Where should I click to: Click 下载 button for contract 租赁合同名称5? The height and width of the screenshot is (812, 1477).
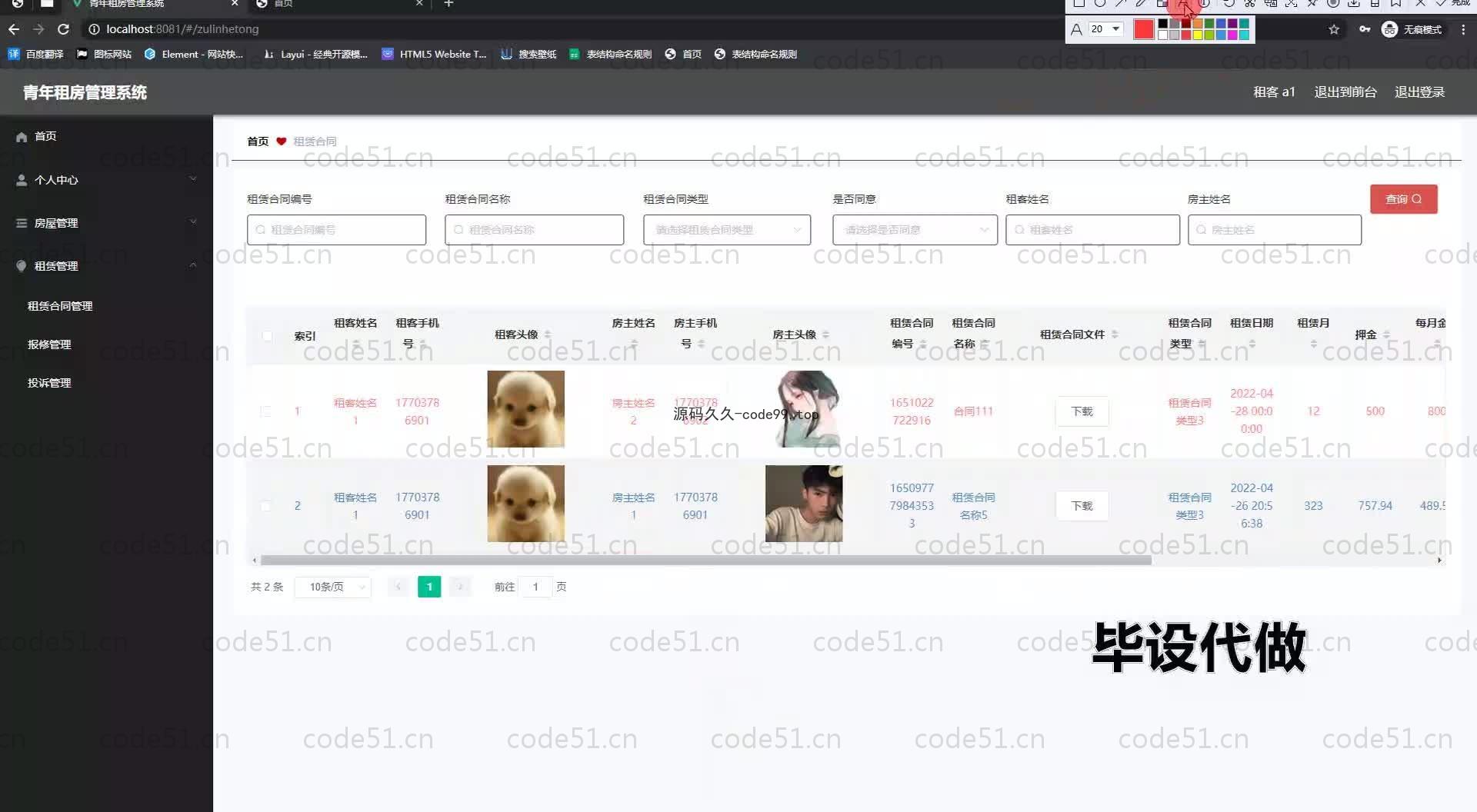(x=1082, y=506)
